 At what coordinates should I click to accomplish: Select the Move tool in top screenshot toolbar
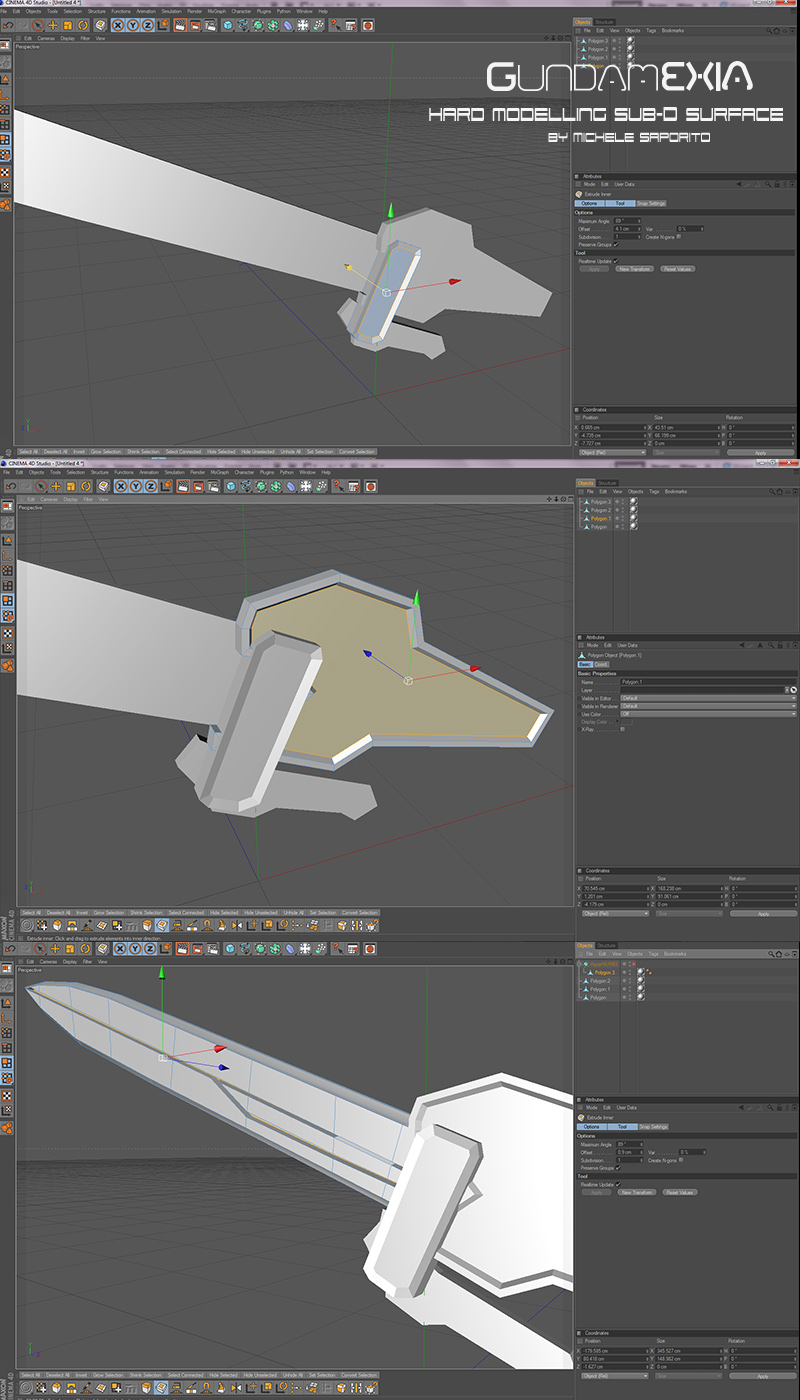53,24
